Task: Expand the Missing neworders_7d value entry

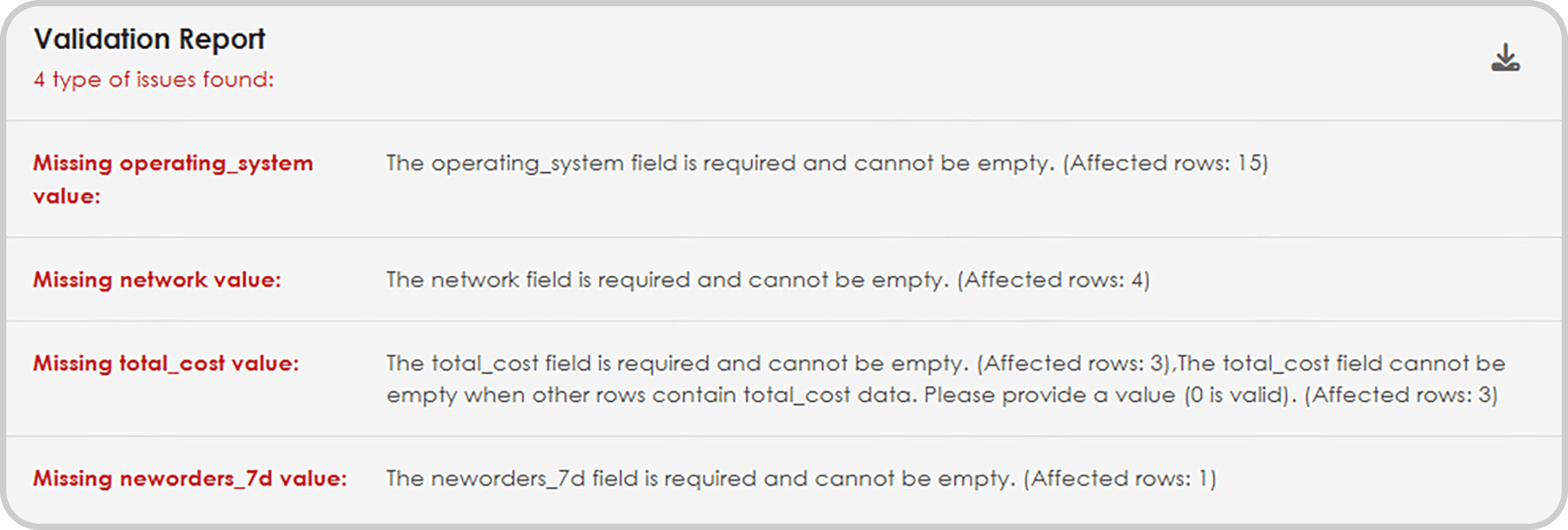Action: click(190, 478)
